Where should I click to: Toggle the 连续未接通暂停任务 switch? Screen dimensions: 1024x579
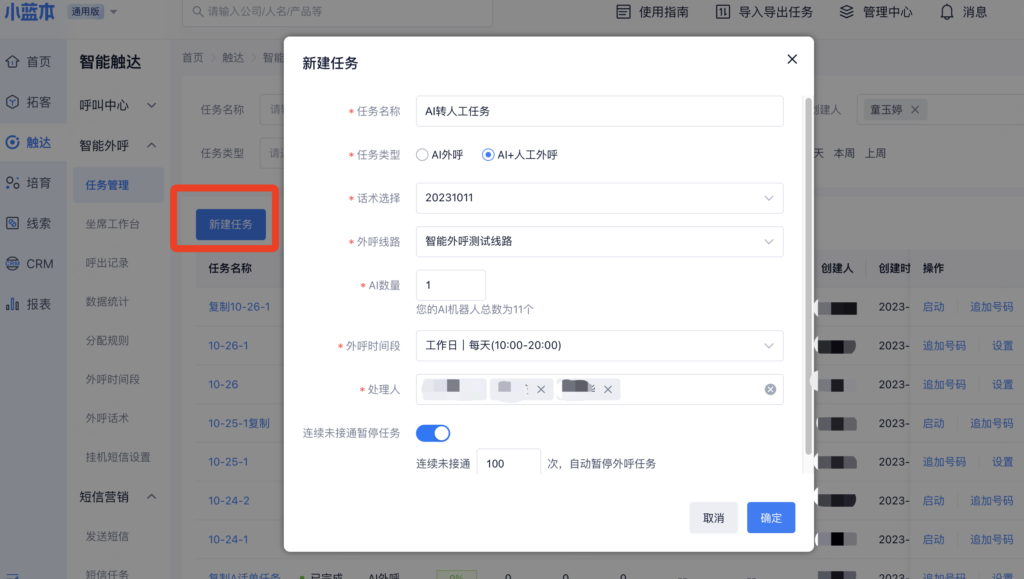[x=433, y=433]
